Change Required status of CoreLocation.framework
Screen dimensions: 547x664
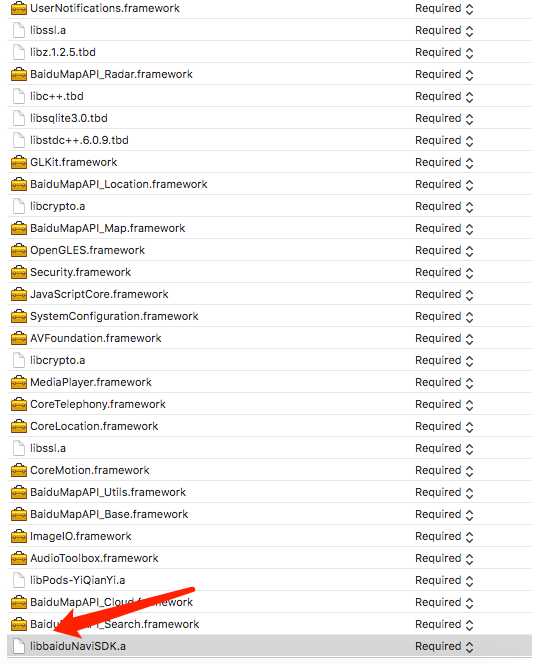pyautogui.click(x=444, y=427)
